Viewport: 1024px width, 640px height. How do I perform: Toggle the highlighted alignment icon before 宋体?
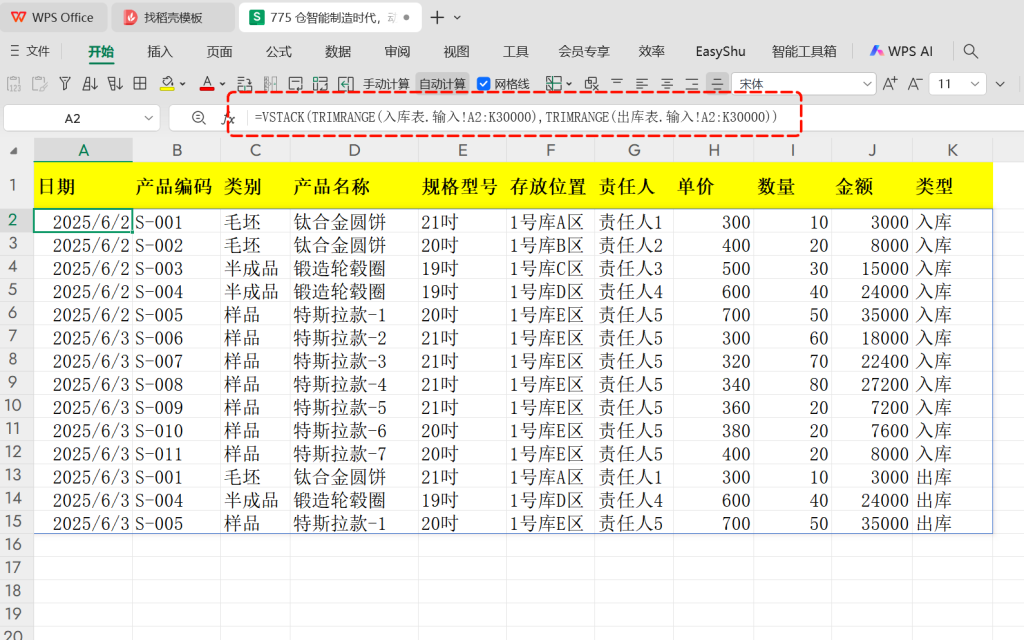pos(717,84)
